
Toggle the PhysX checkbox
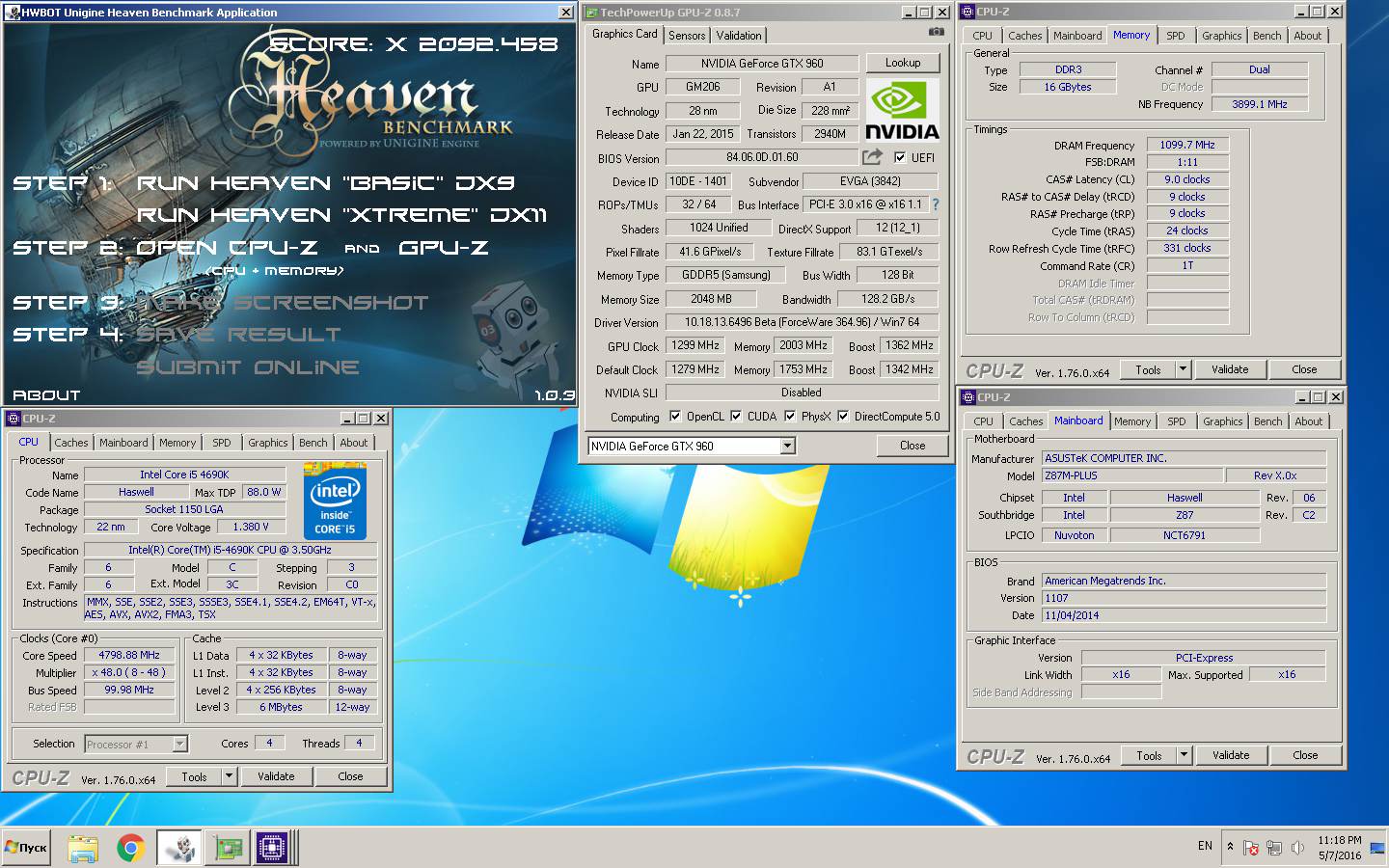[790, 417]
